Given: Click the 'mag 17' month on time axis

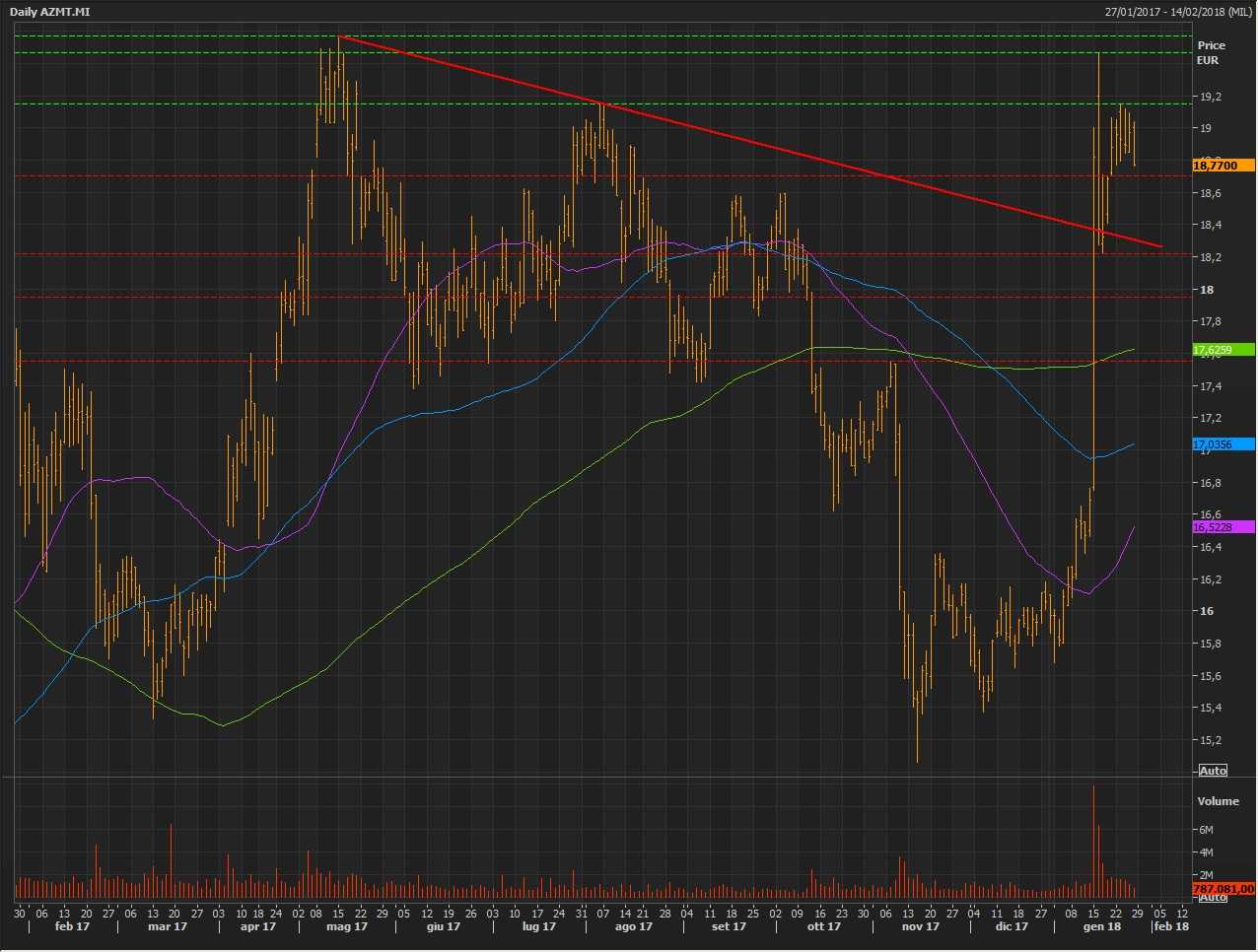Looking at the screenshot, I should coord(346,926).
